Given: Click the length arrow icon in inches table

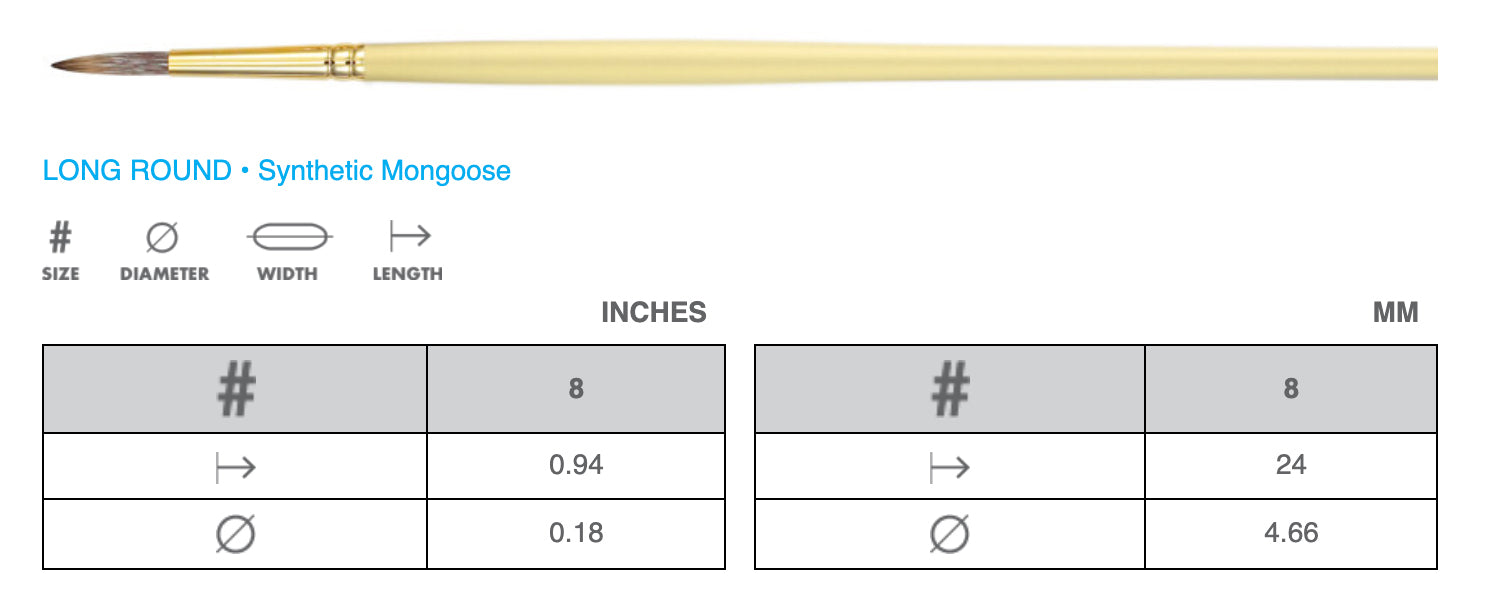Looking at the screenshot, I should 235,467.
